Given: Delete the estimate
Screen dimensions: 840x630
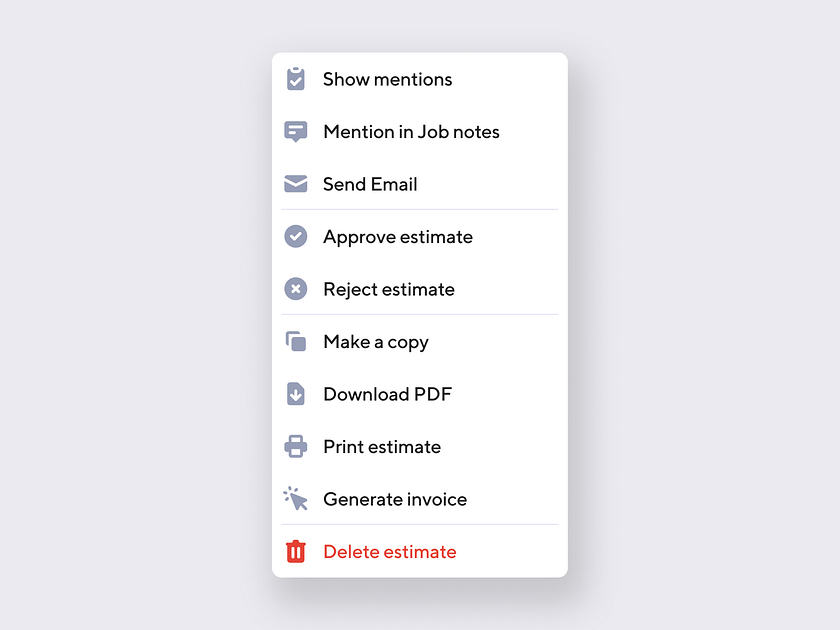Looking at the screenshot, I should 389,551.
